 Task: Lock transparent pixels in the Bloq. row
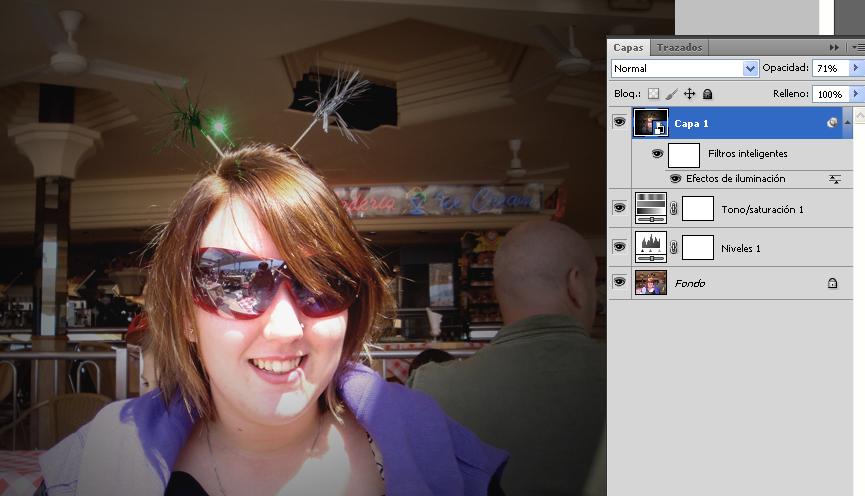[653, 94]
